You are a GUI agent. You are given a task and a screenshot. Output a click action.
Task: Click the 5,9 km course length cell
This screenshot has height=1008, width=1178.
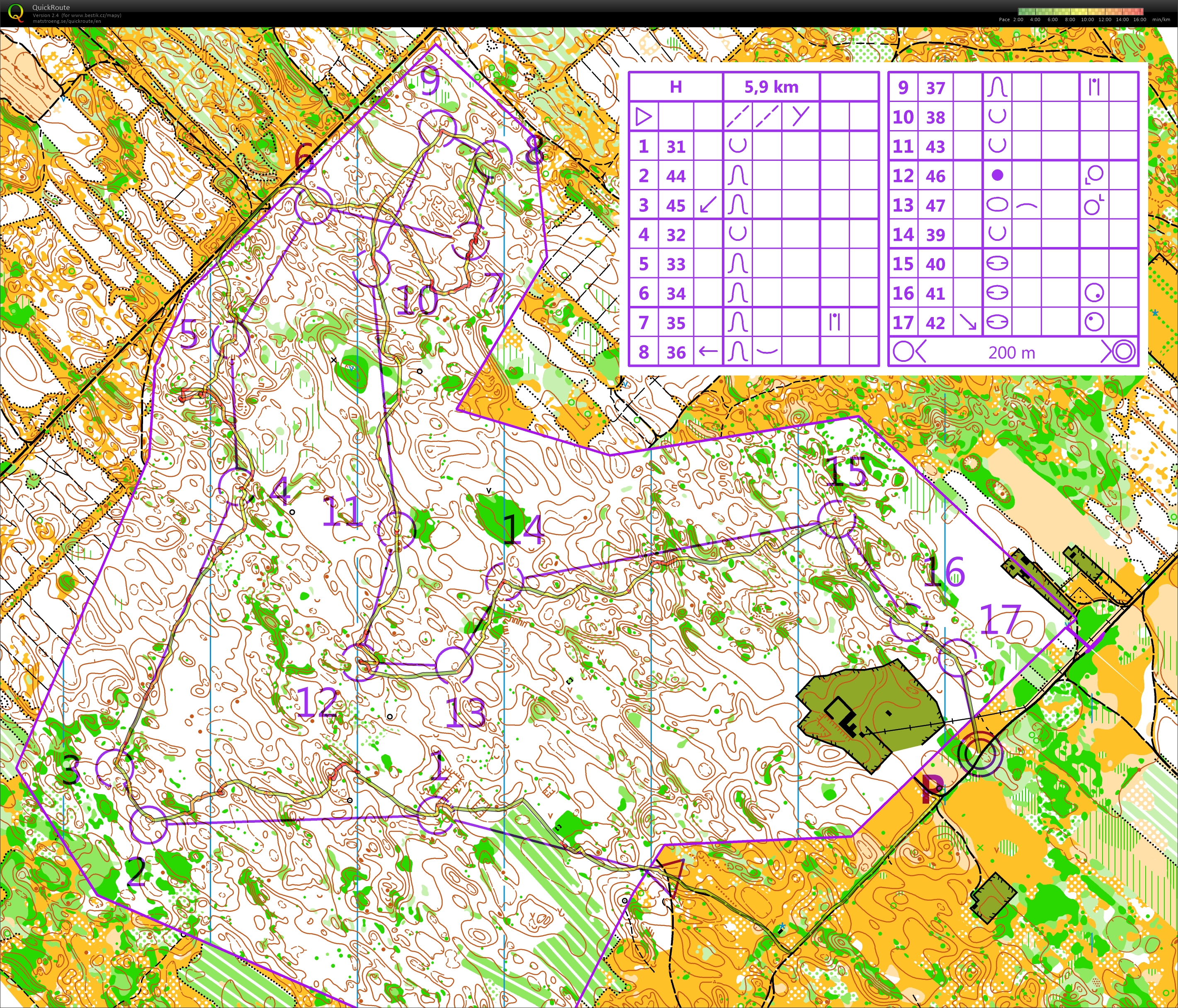(771, 87)
